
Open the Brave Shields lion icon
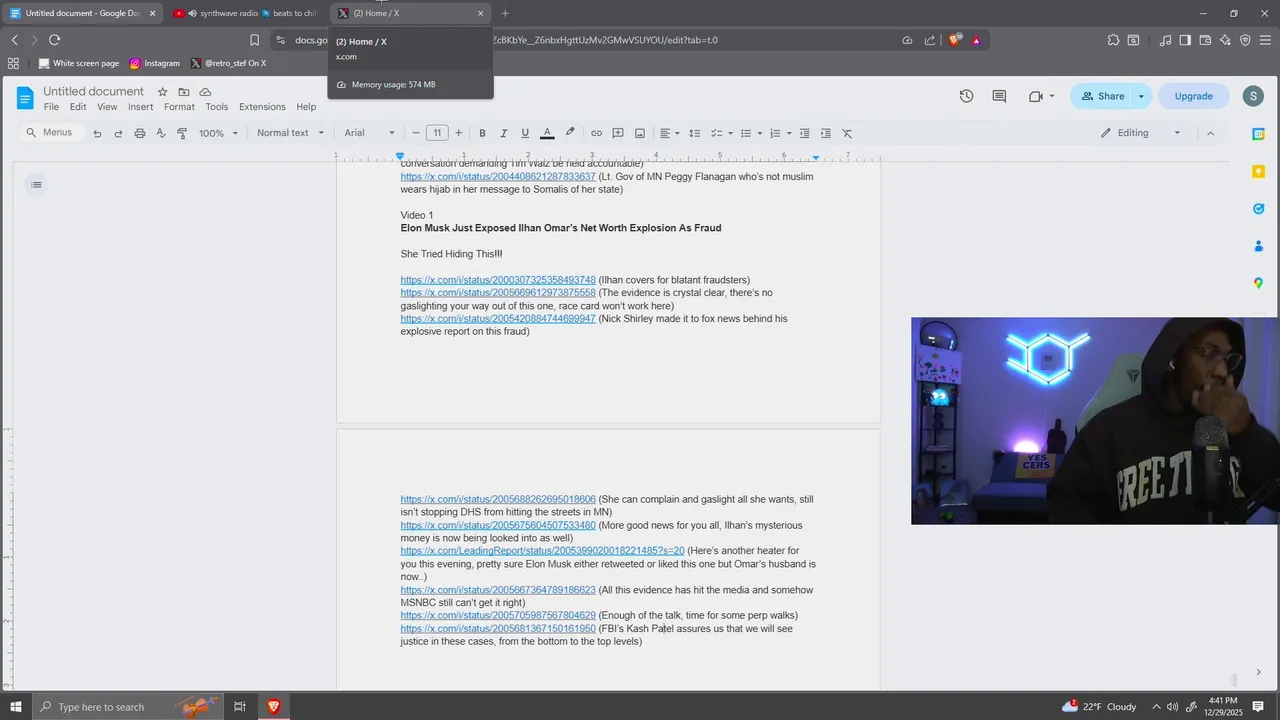954,40
